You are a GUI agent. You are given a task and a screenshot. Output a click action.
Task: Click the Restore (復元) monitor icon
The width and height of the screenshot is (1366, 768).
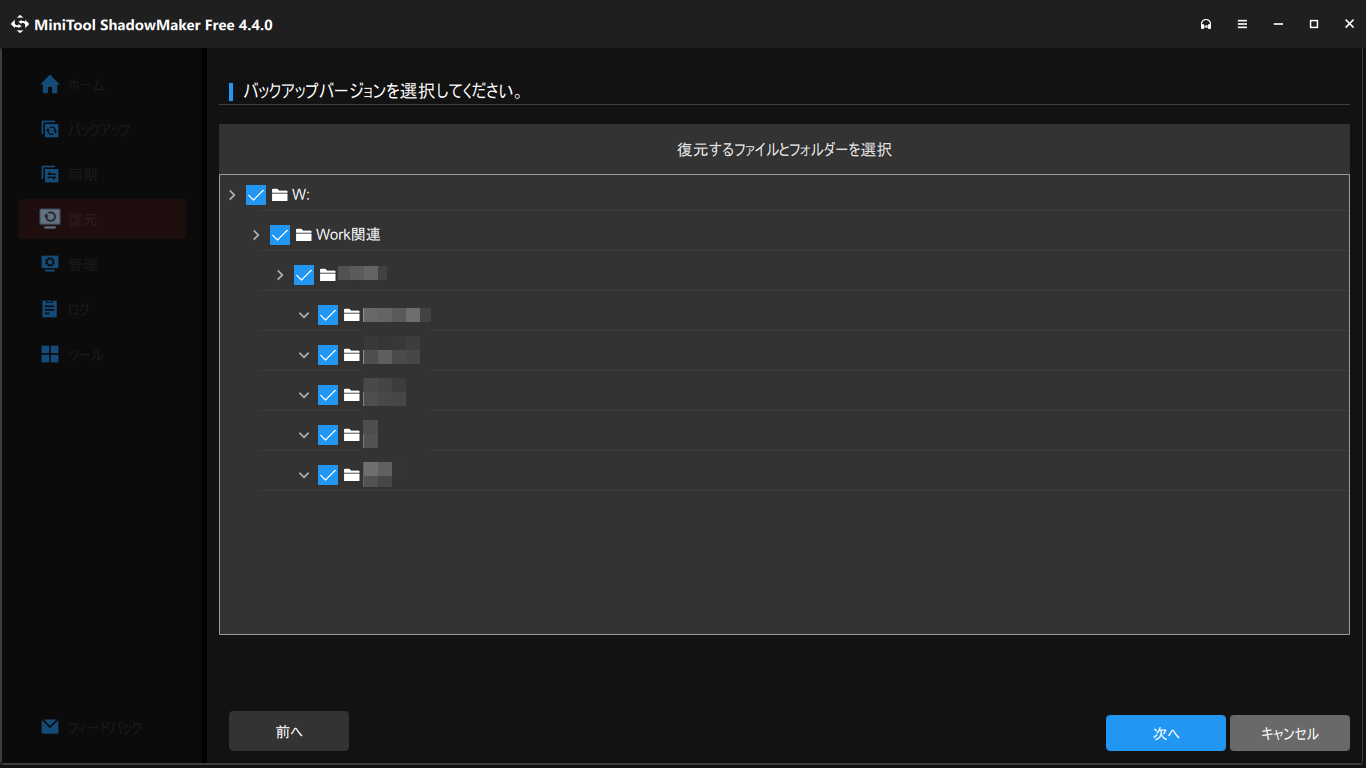(50, 219)
